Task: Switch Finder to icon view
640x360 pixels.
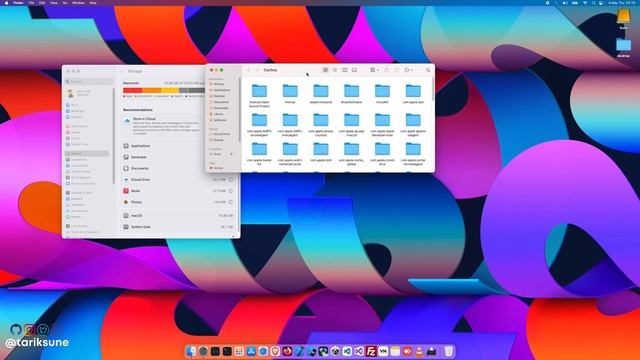Action: coord(325,70)
